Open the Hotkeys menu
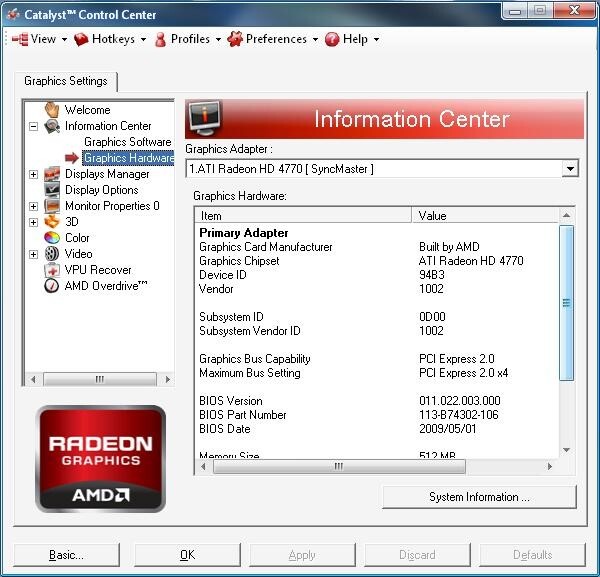This screenshot has width=600, height=577. 110,39
